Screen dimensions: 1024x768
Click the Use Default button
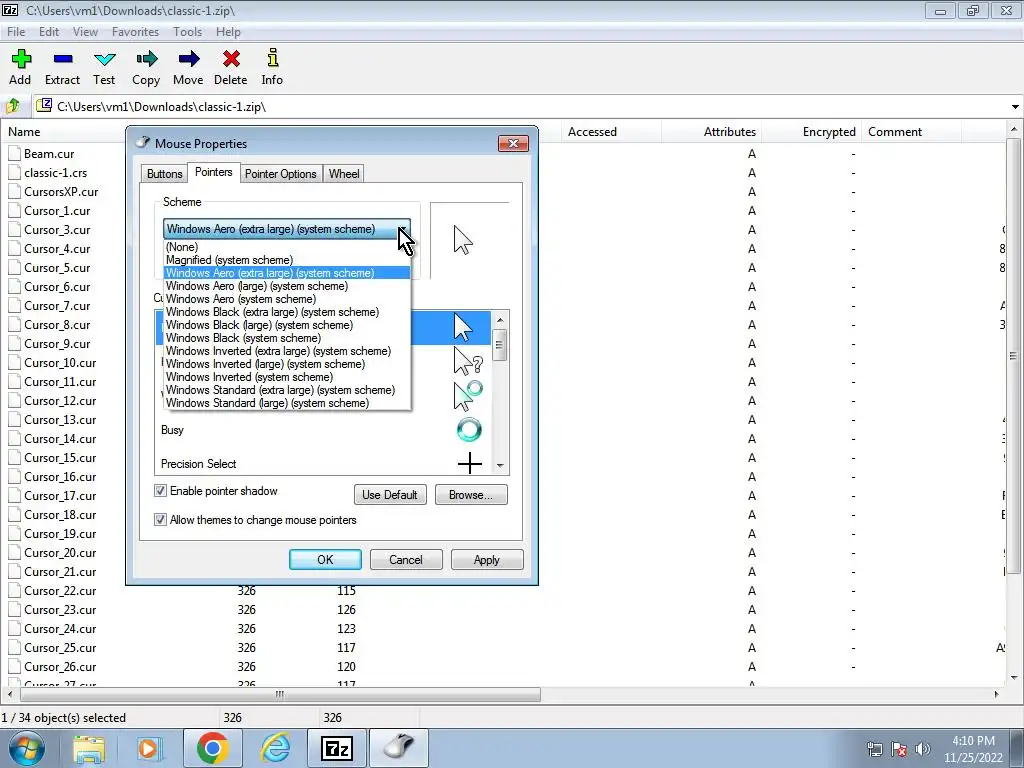point(390,494)
